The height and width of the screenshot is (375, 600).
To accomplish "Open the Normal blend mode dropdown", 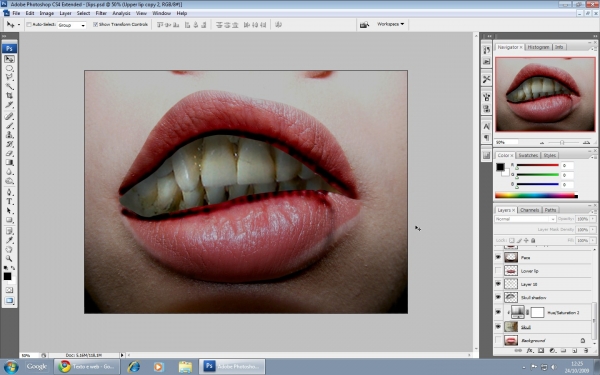I will click(x=525, y=219).
